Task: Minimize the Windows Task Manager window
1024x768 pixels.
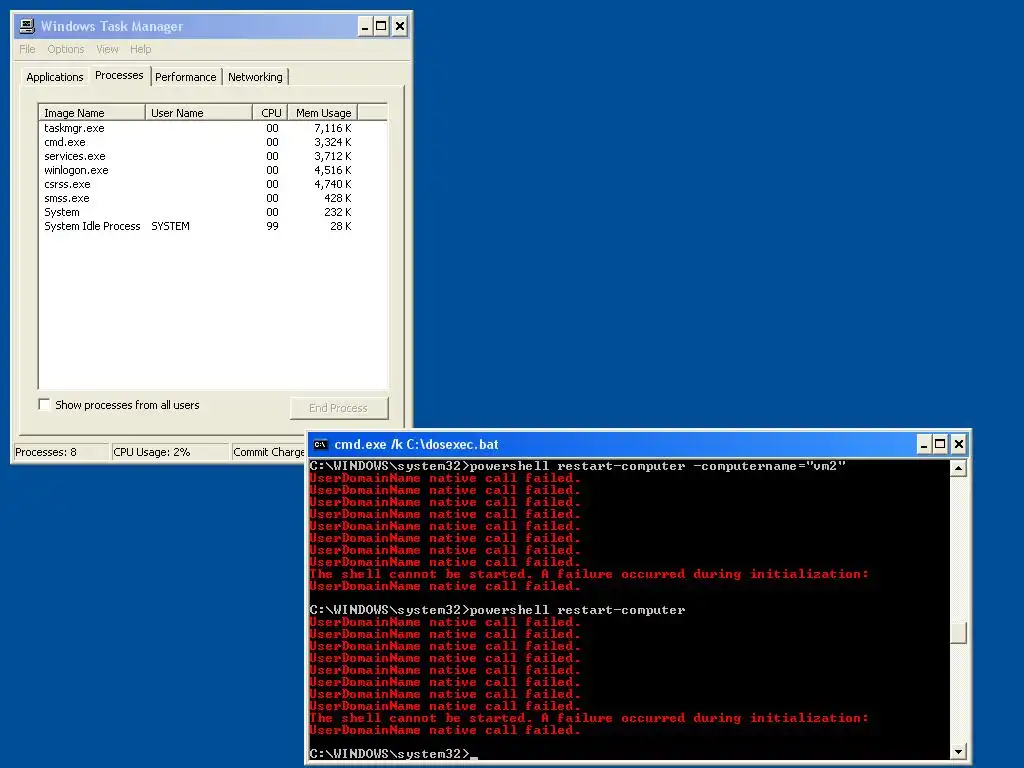Action: click(365, 26)
